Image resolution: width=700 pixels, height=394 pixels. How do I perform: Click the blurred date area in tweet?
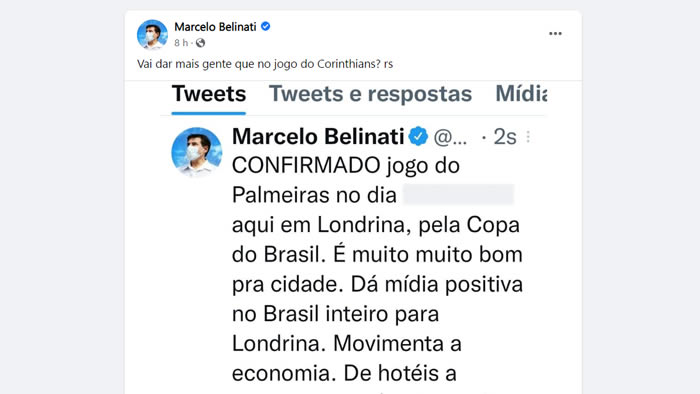coord(458,195)
